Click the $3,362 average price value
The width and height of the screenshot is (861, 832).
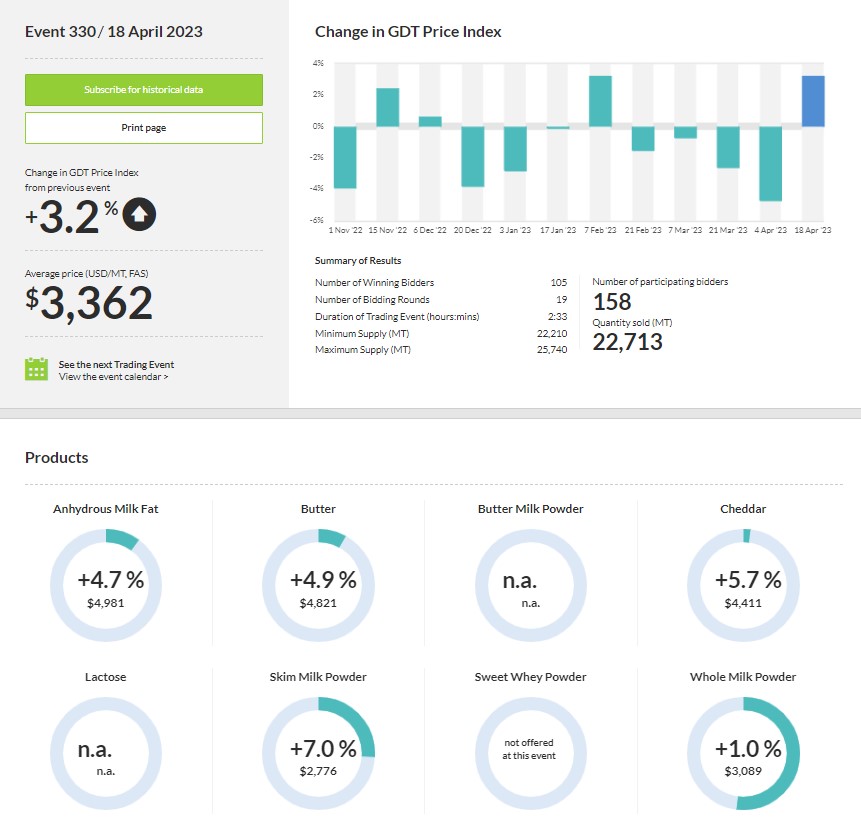[x=89, y=303]
